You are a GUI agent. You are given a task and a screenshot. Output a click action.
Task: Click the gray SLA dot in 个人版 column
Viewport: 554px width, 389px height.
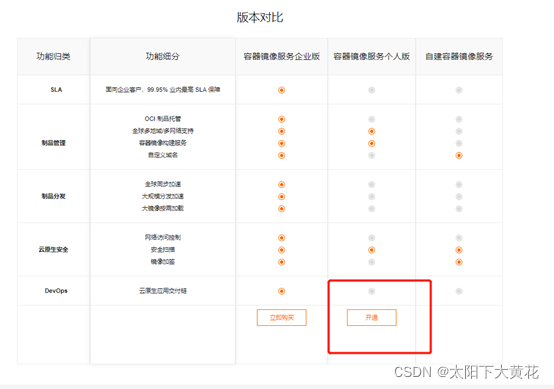pos(371,90)
